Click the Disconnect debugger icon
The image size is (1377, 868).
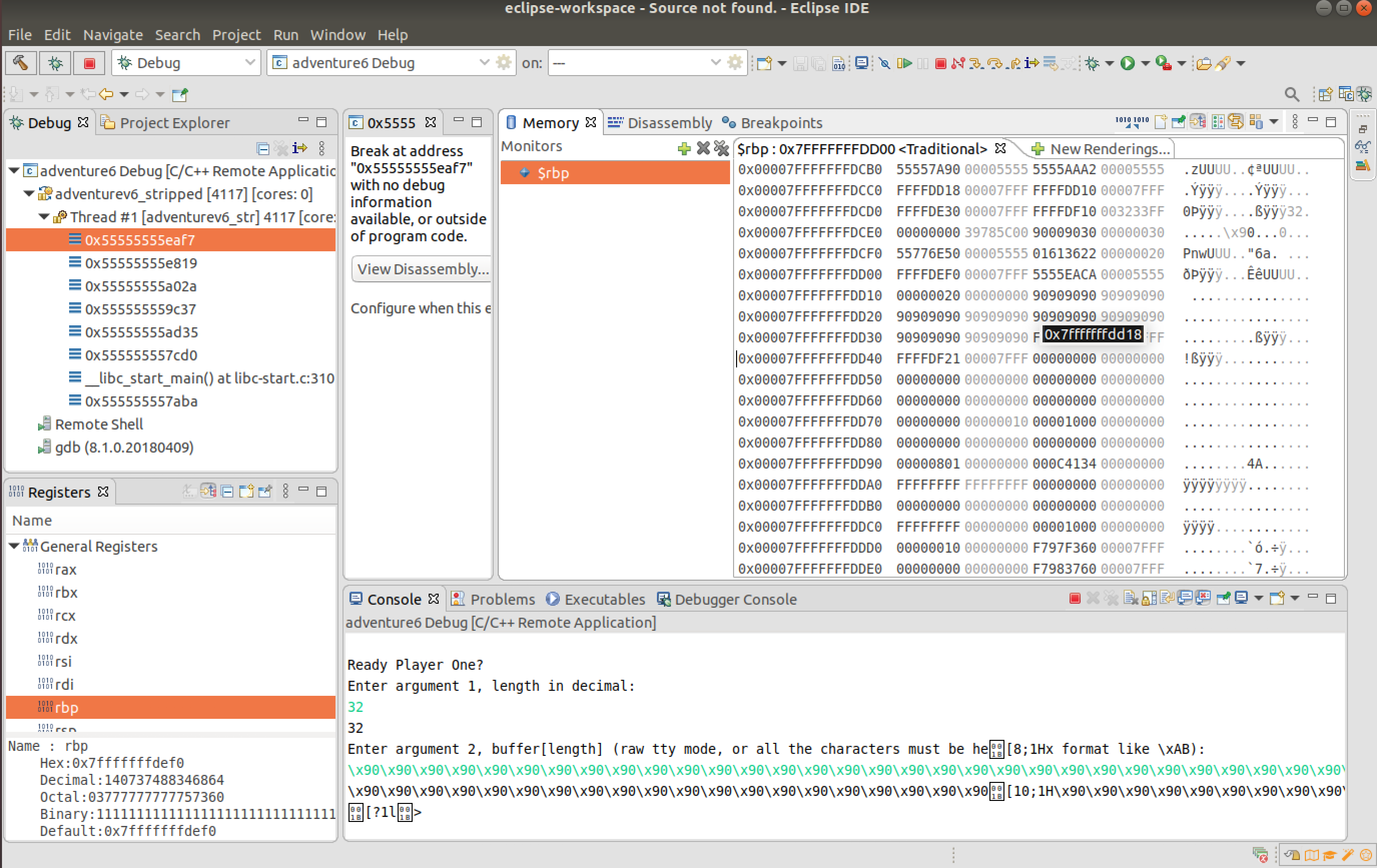(958, 63)
